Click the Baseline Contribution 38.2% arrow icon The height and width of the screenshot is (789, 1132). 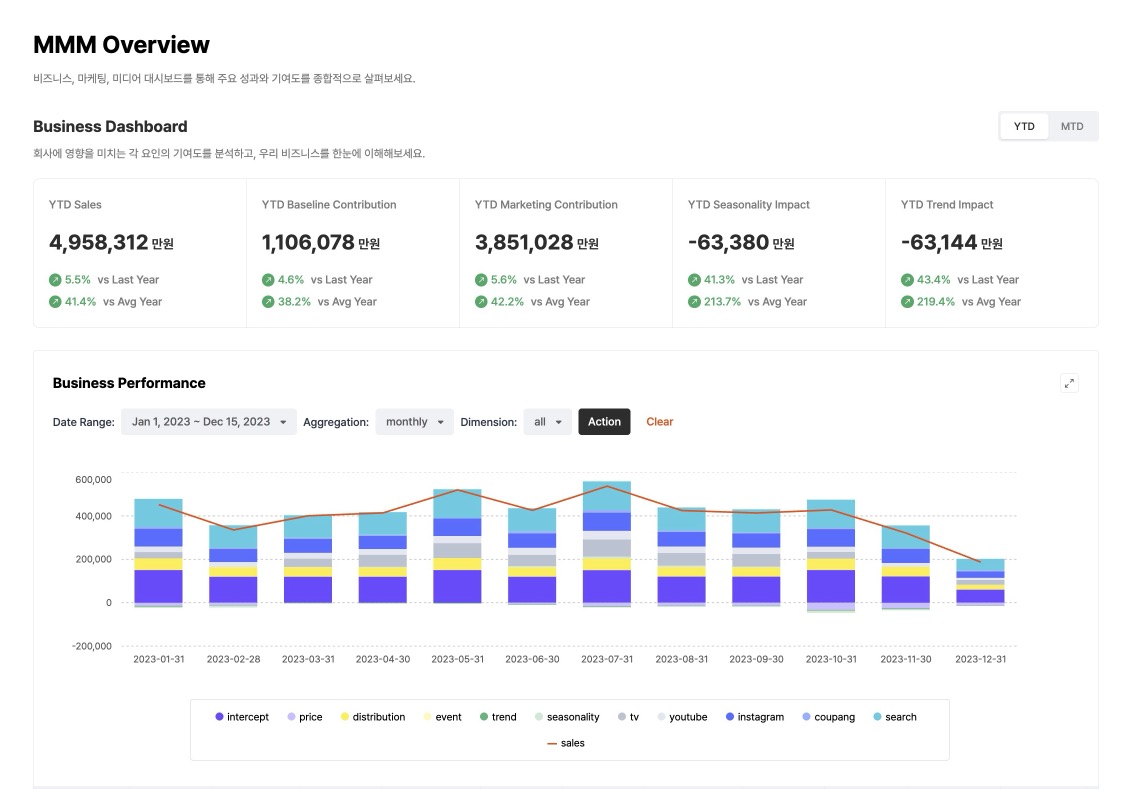268,302
